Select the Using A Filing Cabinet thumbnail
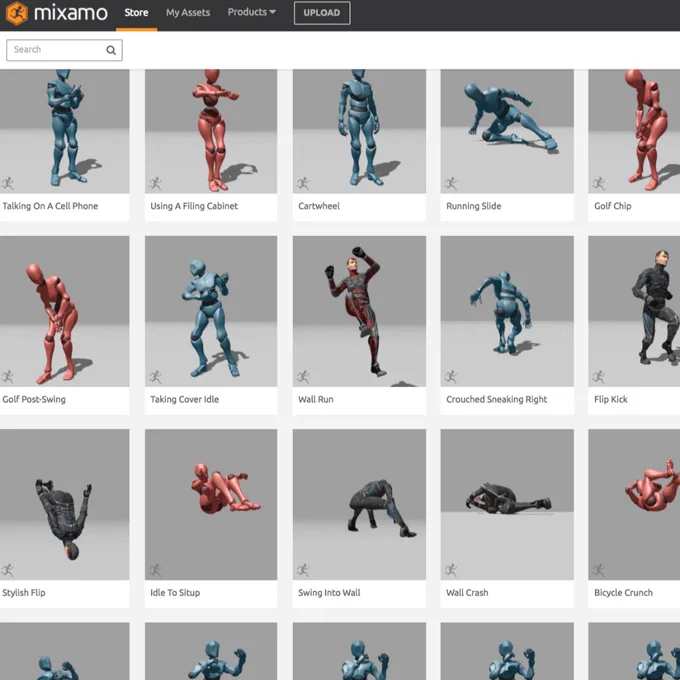The width and height of the screenshot is (680, 680). tap(211, 131)
